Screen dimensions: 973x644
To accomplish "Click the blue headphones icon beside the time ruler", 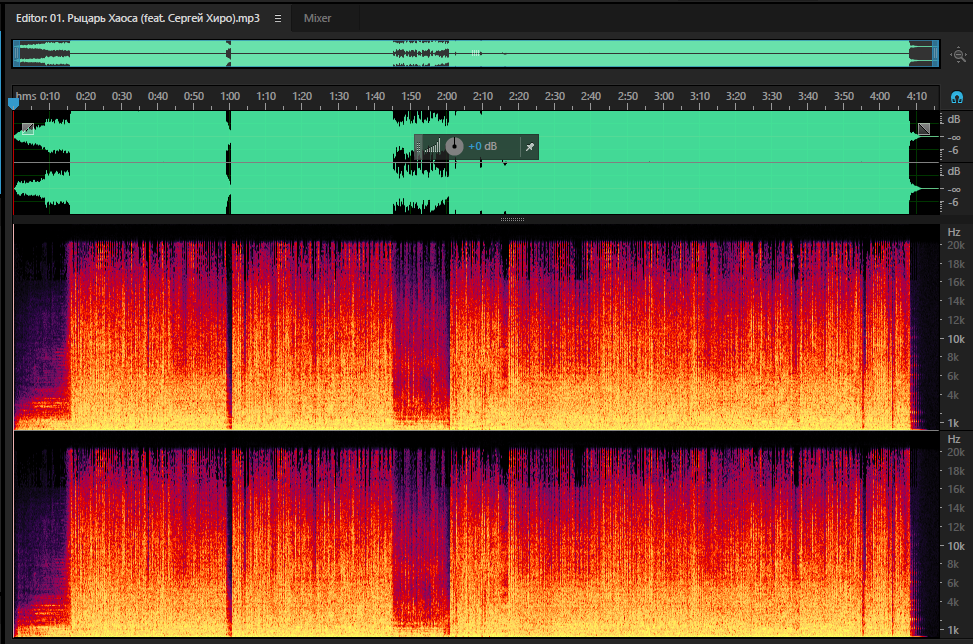I will [957, 97].
